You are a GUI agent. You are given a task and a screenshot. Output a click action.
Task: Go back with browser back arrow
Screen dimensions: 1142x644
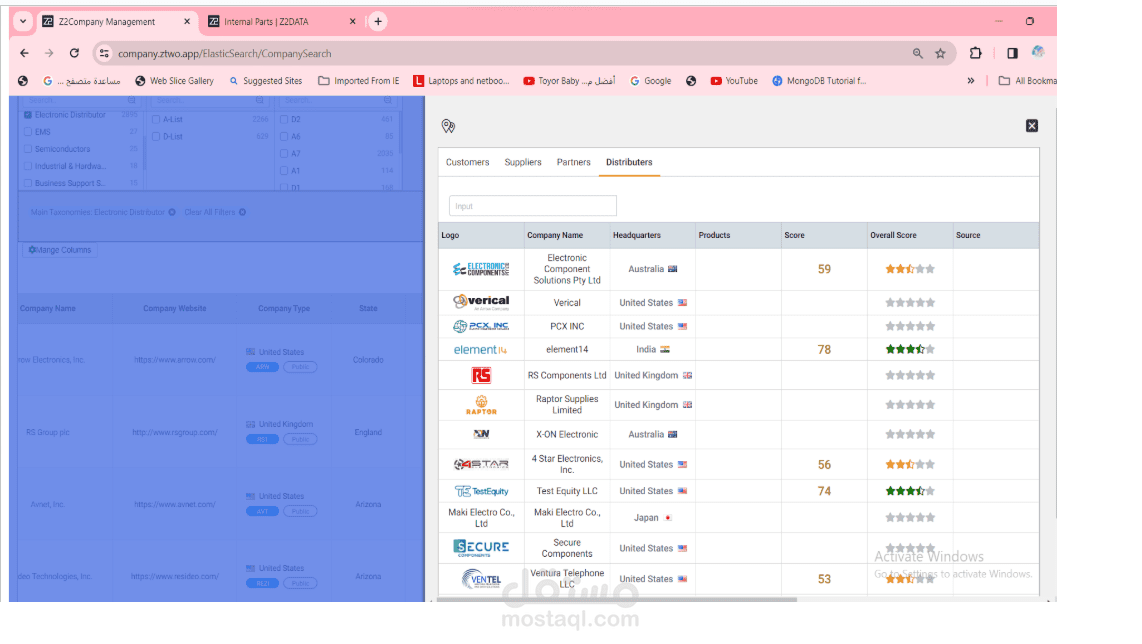pyautogui.click(x=24, y=53)
